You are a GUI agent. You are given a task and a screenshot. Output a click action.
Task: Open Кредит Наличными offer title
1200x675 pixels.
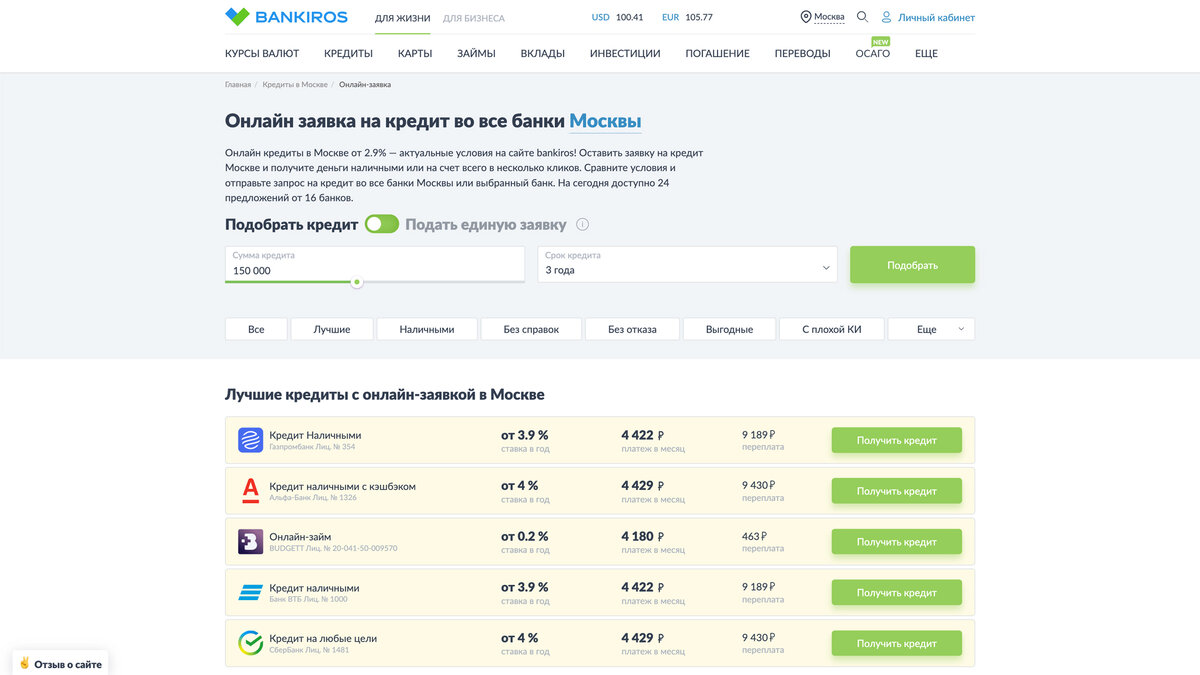click(315, 435)
